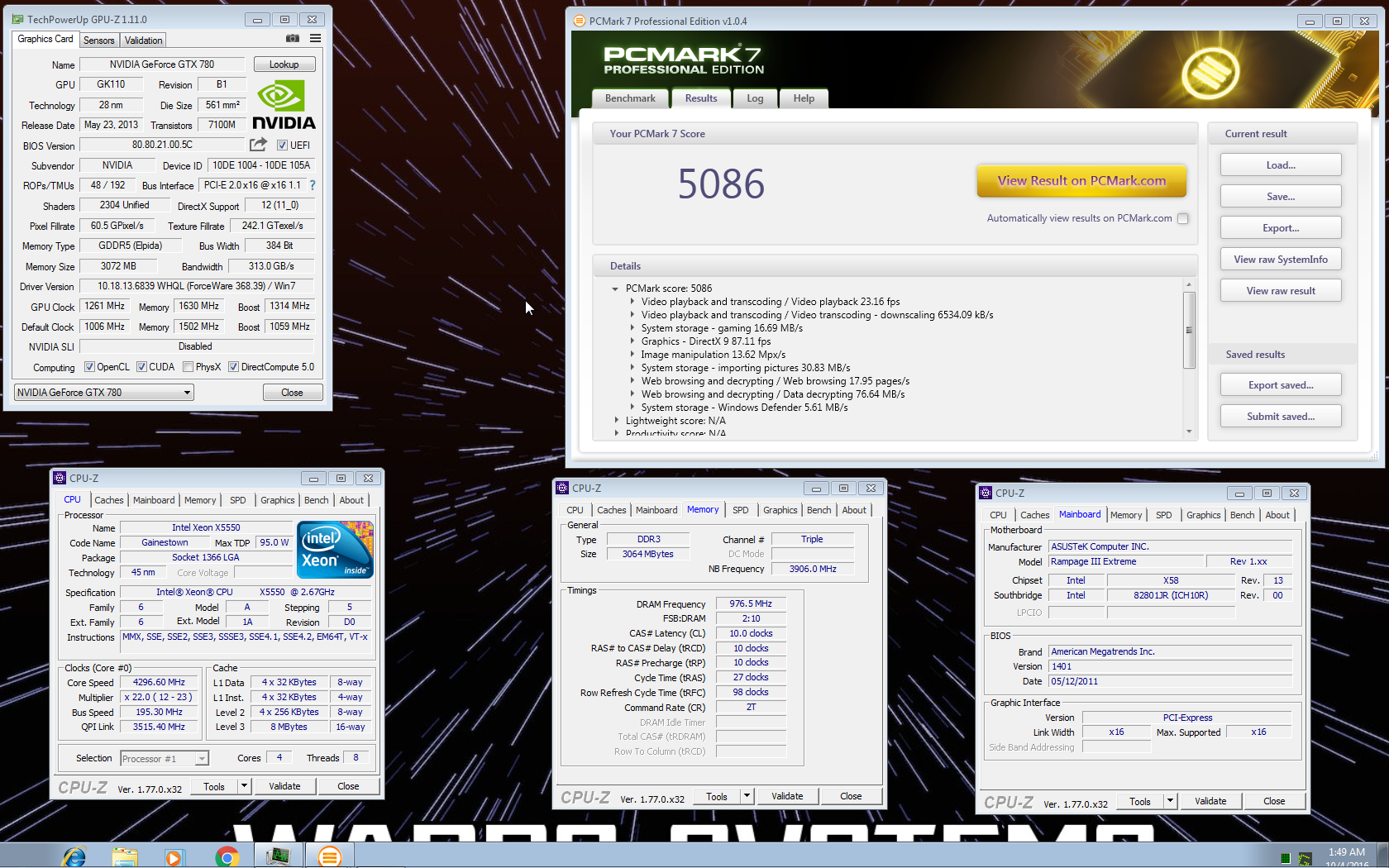Click the Bus Interface question mark in GPU-Z
The height and width of the screenshot is (868, 1389).
(313, 185)
